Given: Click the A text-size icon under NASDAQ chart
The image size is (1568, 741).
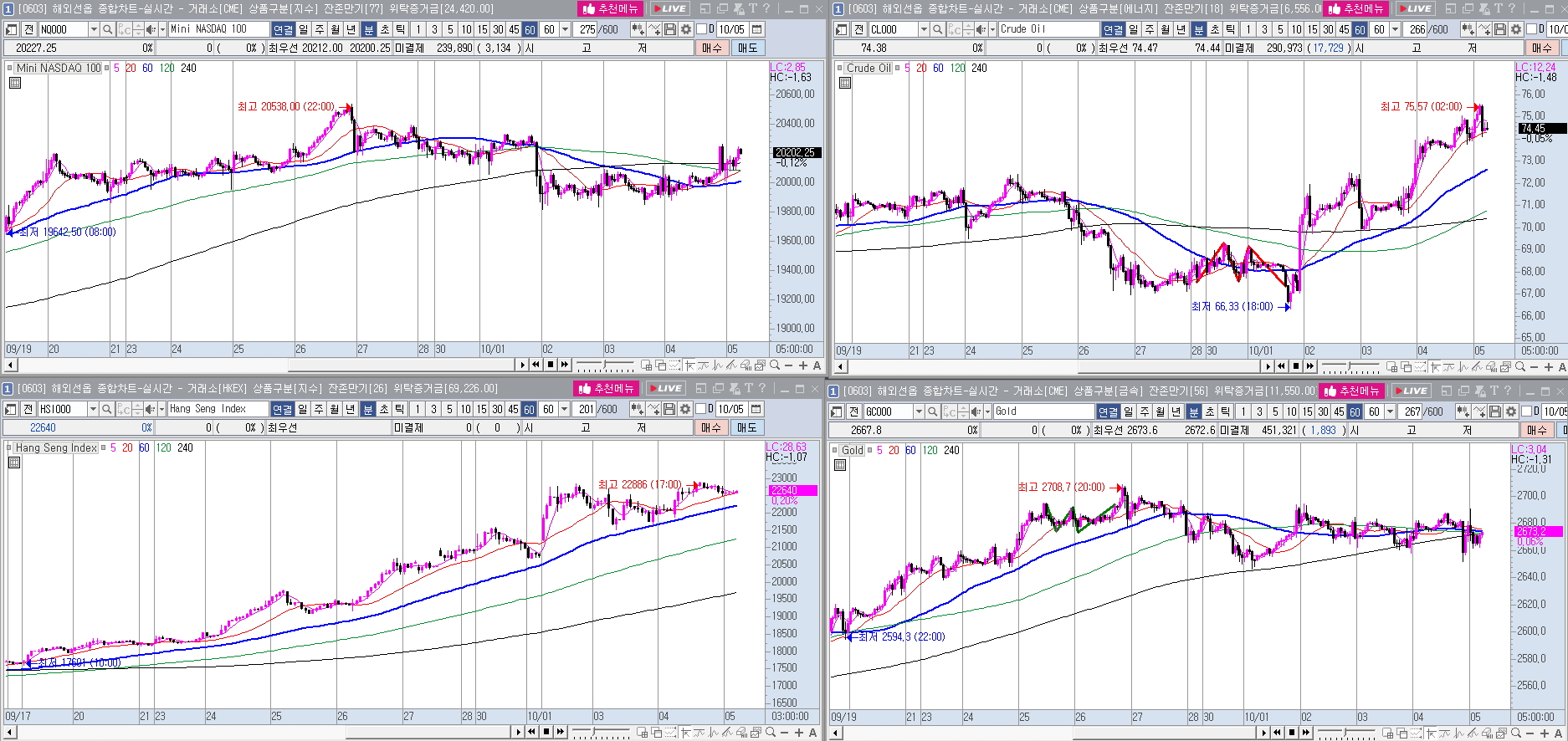Looking at the screenshot, I should 817,365.
